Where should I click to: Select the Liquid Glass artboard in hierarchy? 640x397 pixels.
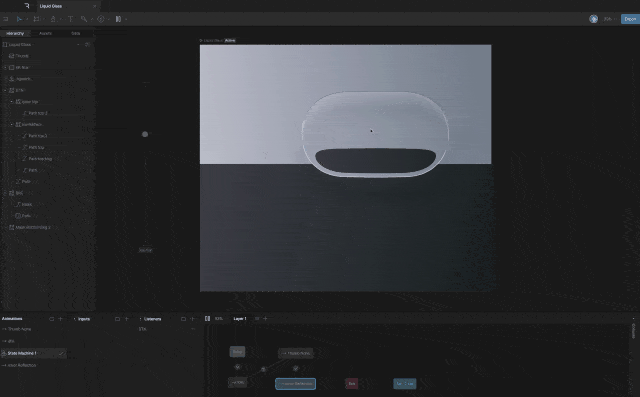[20, 44]
